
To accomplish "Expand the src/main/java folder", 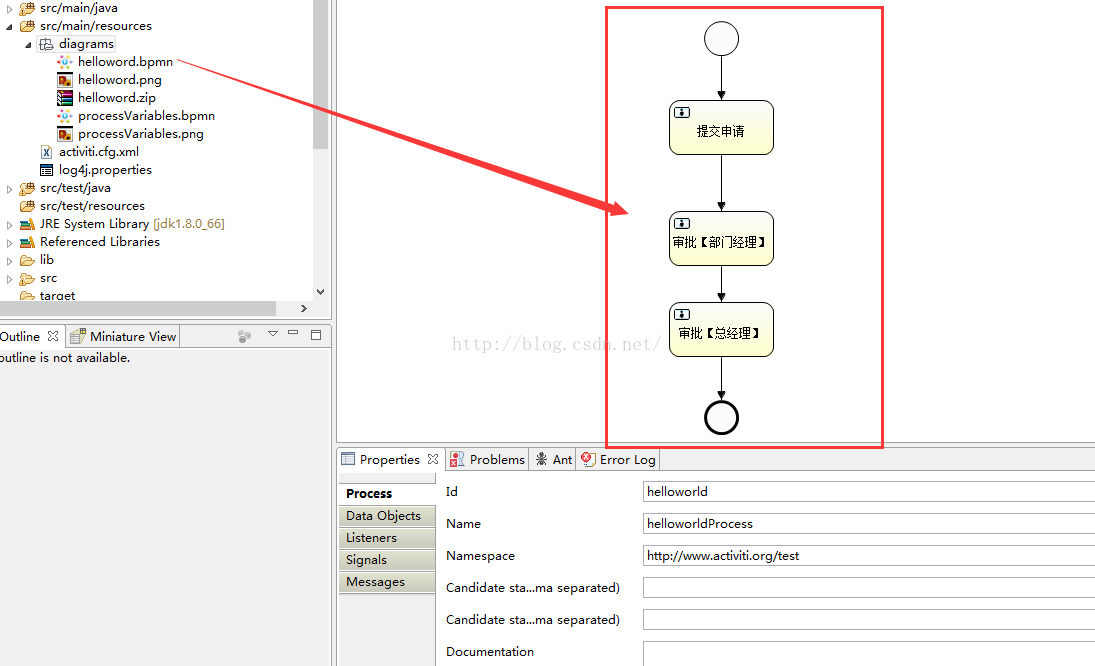I will coord(9,9).
